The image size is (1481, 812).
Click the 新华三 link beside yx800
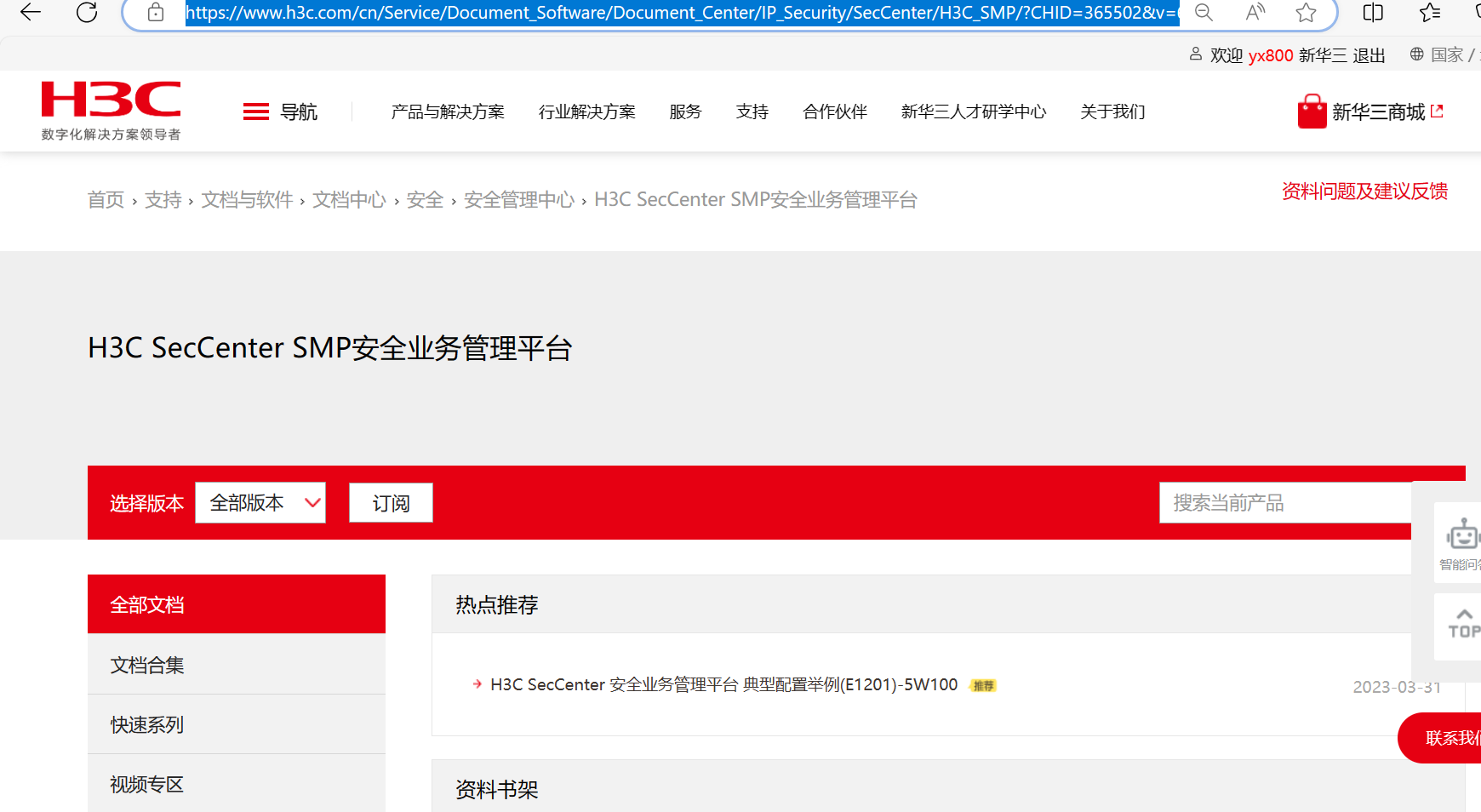tap(1323, 55)
